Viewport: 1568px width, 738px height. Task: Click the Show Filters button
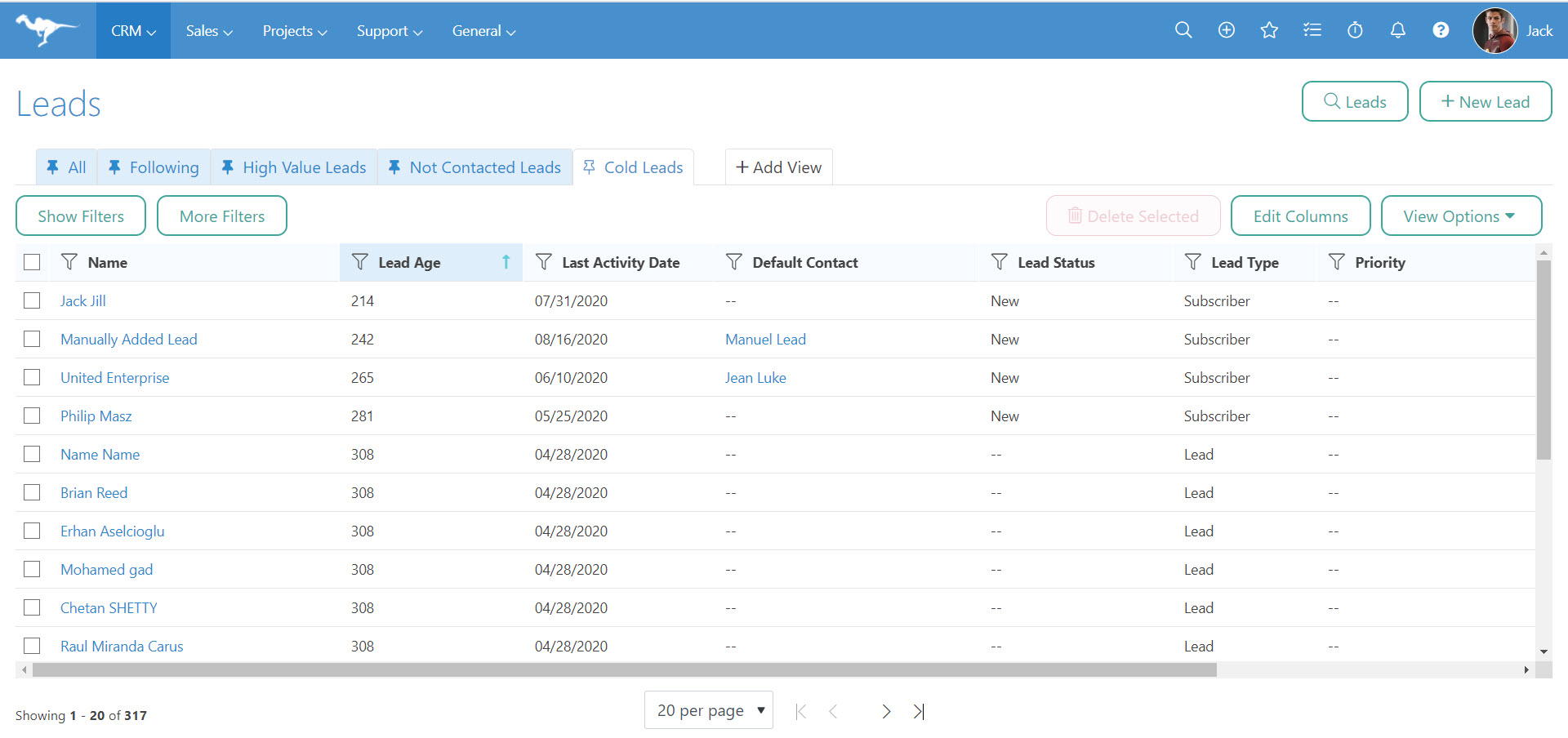click(x=81, y=216)
